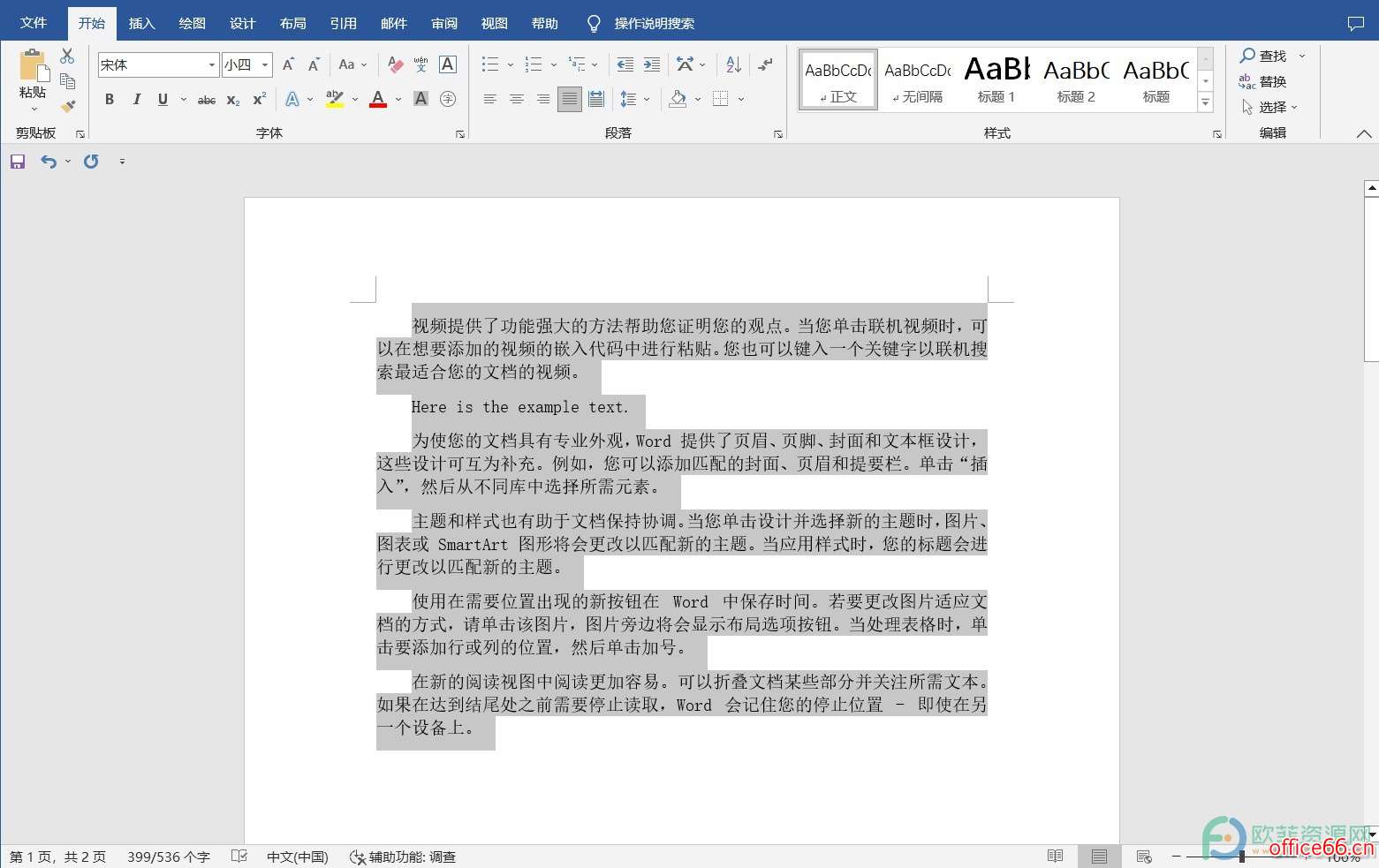Click the 查找 find button
Image resolution: width=1379 pixels, height=868 pixels.
pos(1263,56)
